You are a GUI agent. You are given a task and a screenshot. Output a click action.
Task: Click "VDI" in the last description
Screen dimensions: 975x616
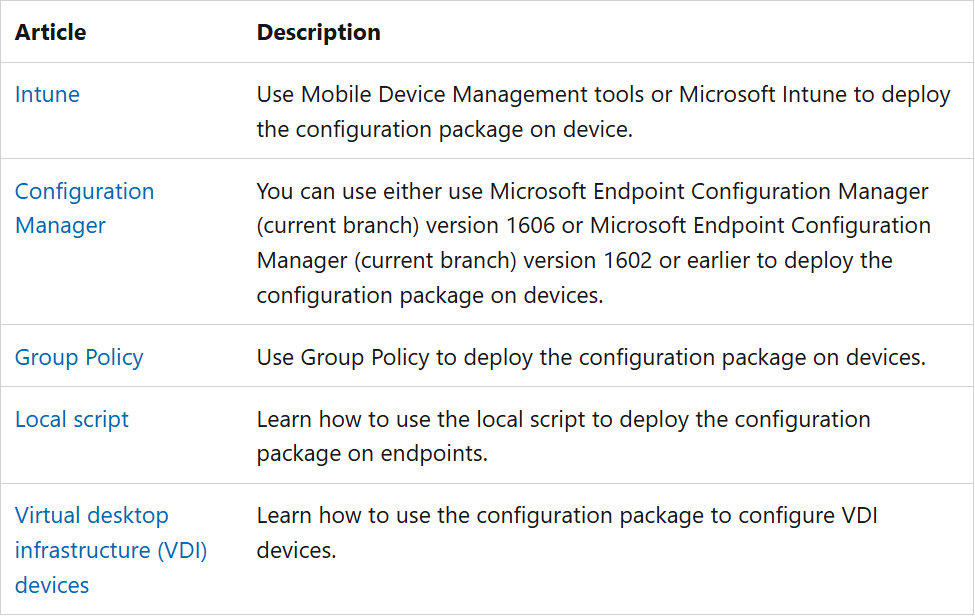coord(859,516)
